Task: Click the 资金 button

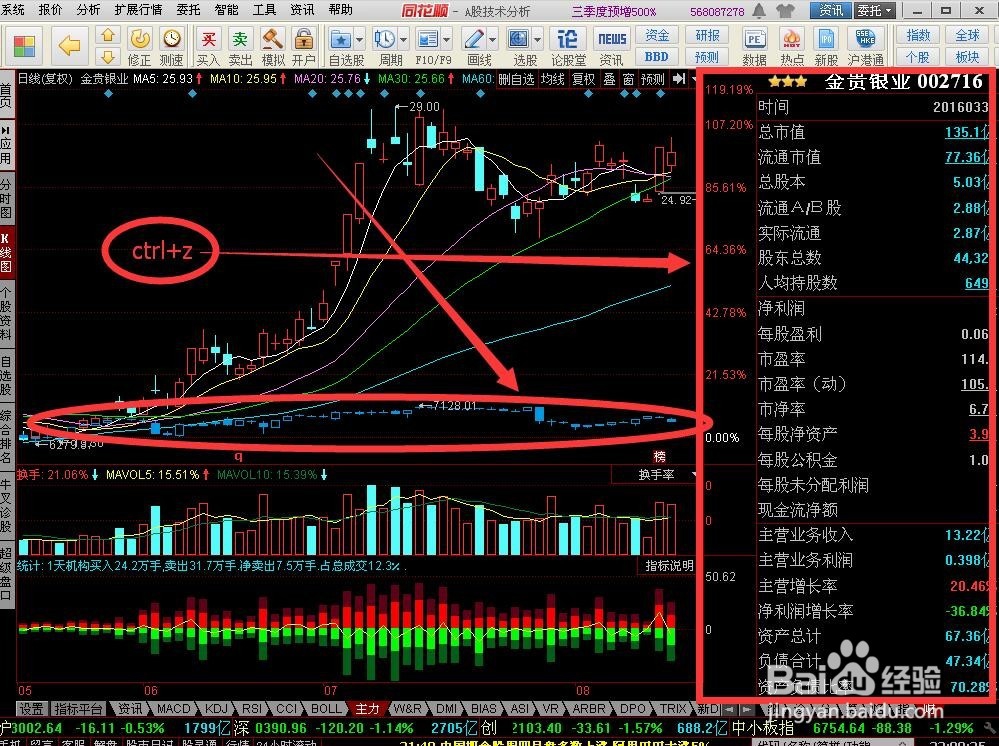Action: [657, 36]
